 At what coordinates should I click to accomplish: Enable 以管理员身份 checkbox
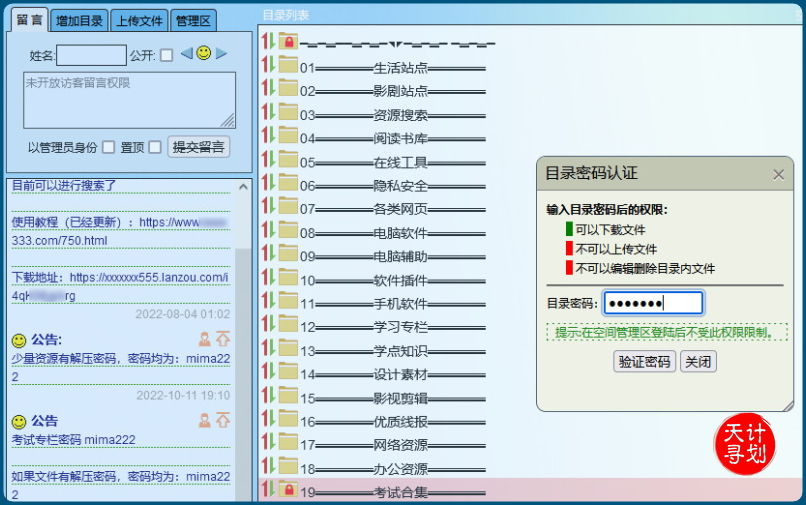pos(108,148)
